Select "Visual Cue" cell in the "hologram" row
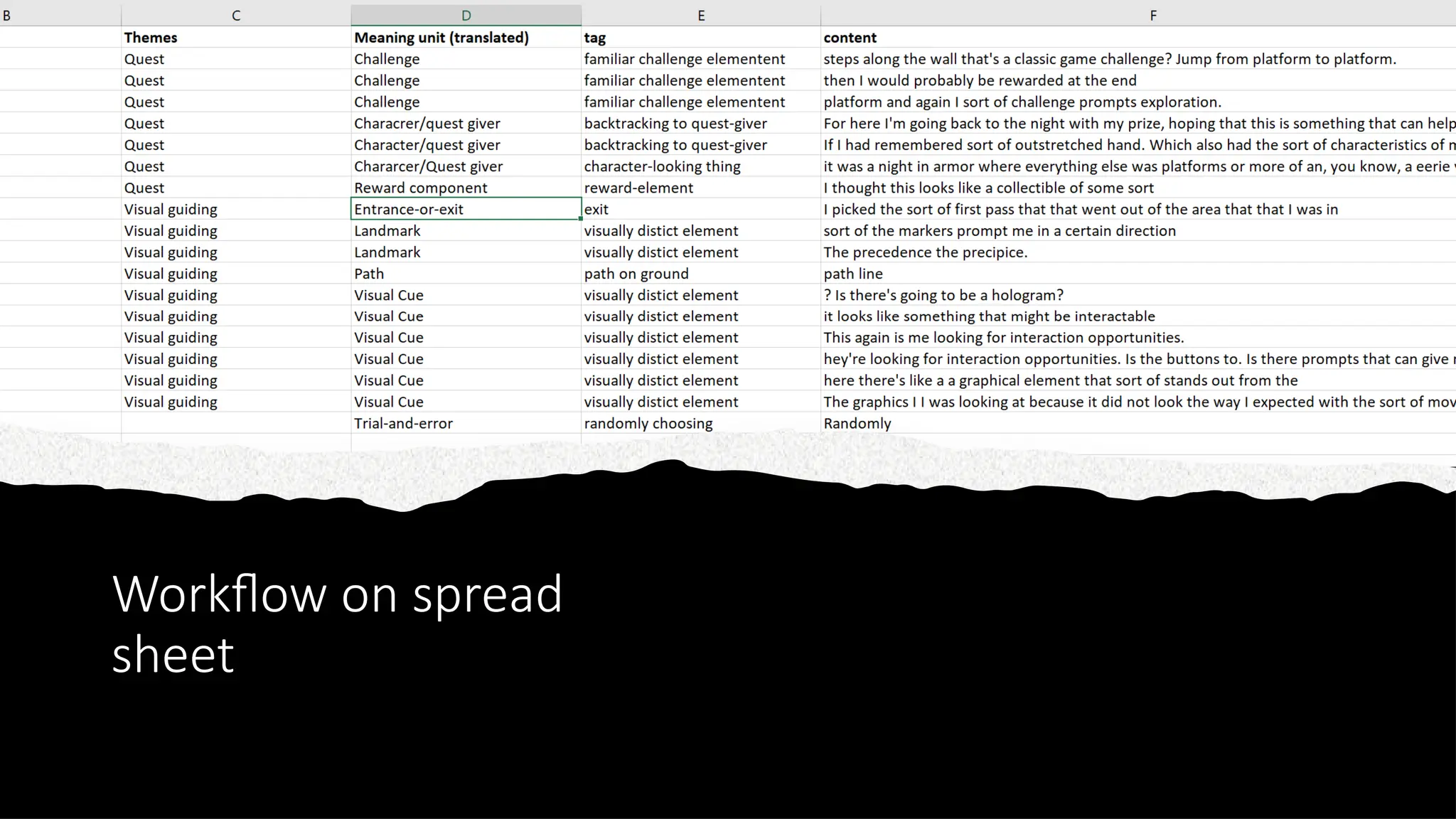 466,295
